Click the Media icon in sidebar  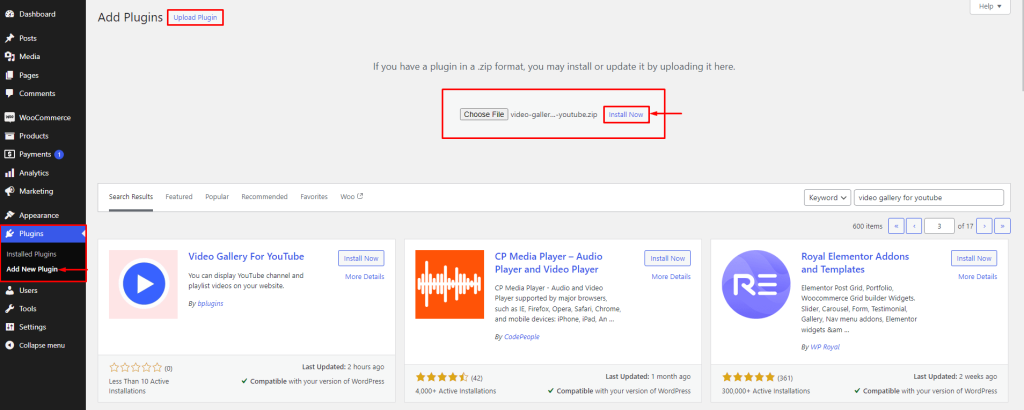pyautogui.click(x=10, y=57)
